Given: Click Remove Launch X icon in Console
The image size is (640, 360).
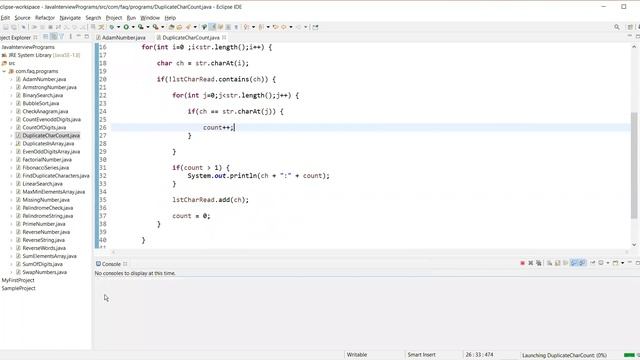Looking at the screenshot, I should [x=531, y=263].
